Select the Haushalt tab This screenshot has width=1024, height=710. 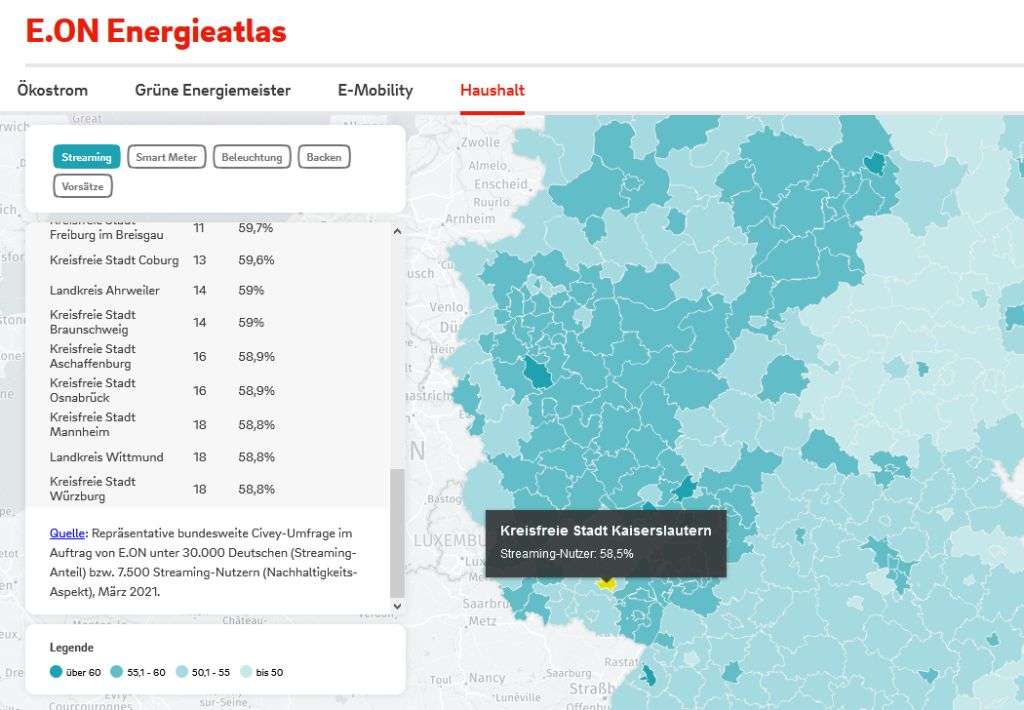pos(492,90)
